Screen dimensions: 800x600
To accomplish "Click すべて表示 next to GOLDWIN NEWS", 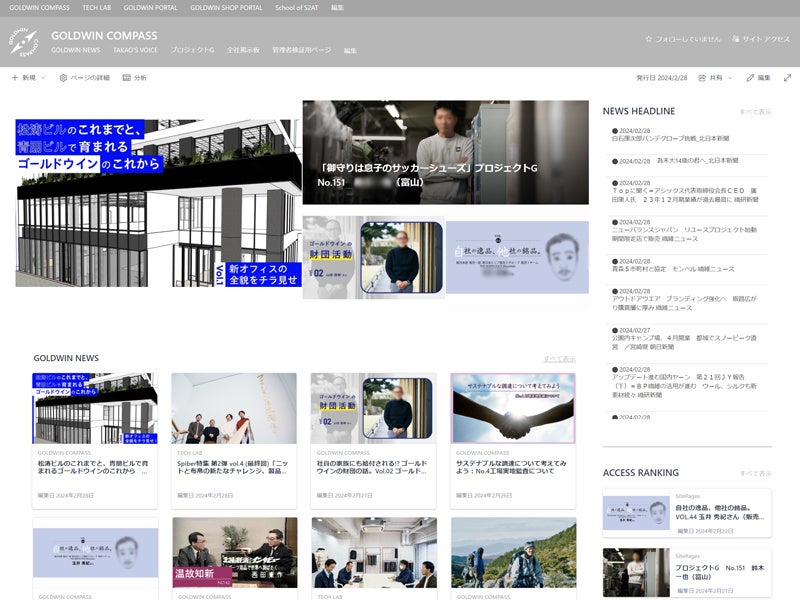I will [x=560, y=359].
